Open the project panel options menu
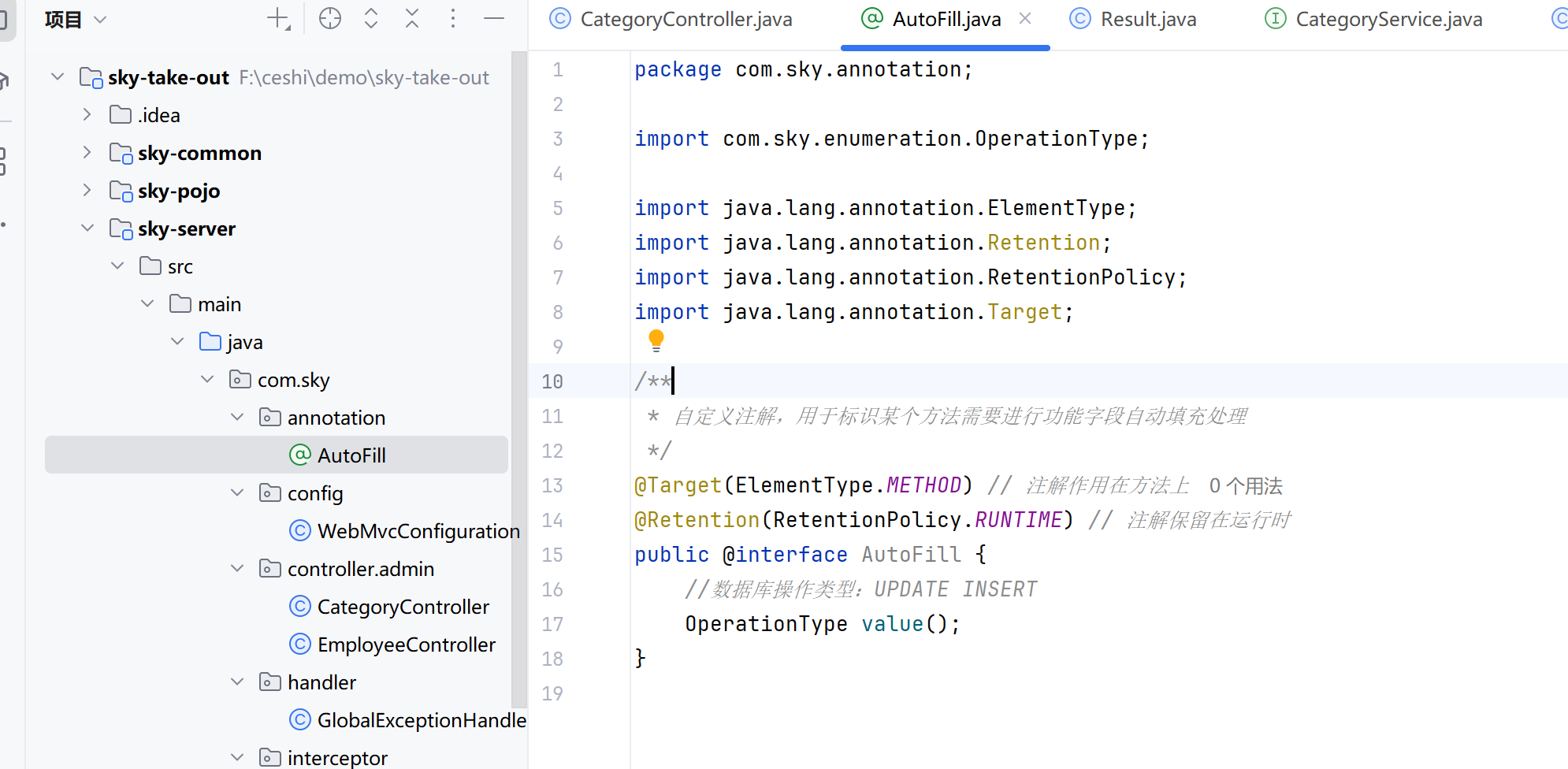1568x769 pixels. pyautogui.click(x=453, y=19)
